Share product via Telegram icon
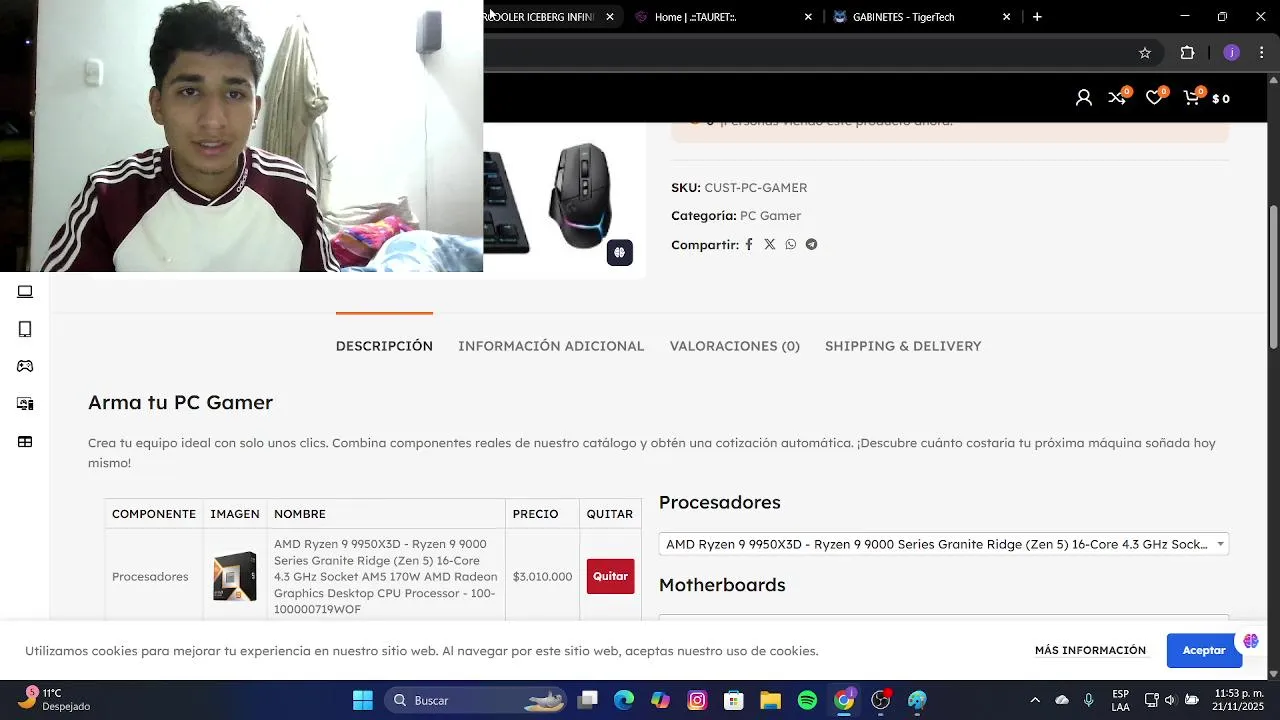This screenshot has width=1280, height=720. tap(811, 244)
